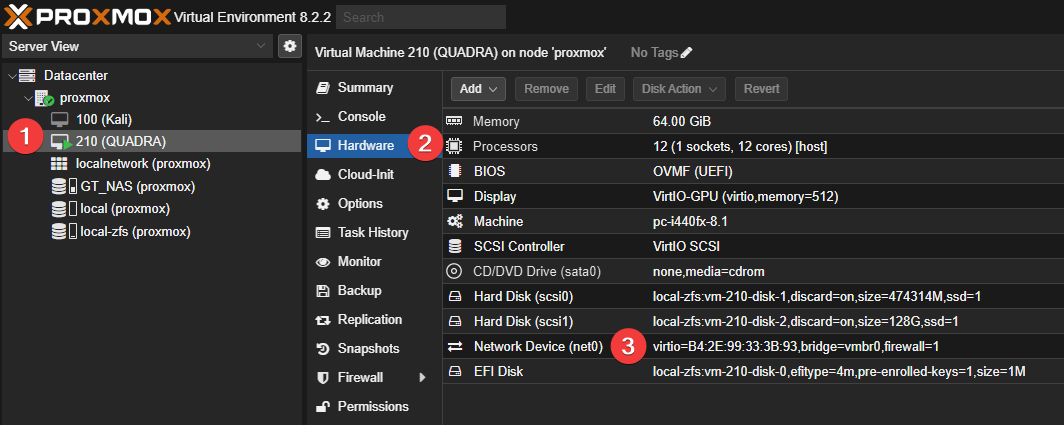Click the Edit button
The height and width of the screenshot is (425, 1064).
pos(605,89)
